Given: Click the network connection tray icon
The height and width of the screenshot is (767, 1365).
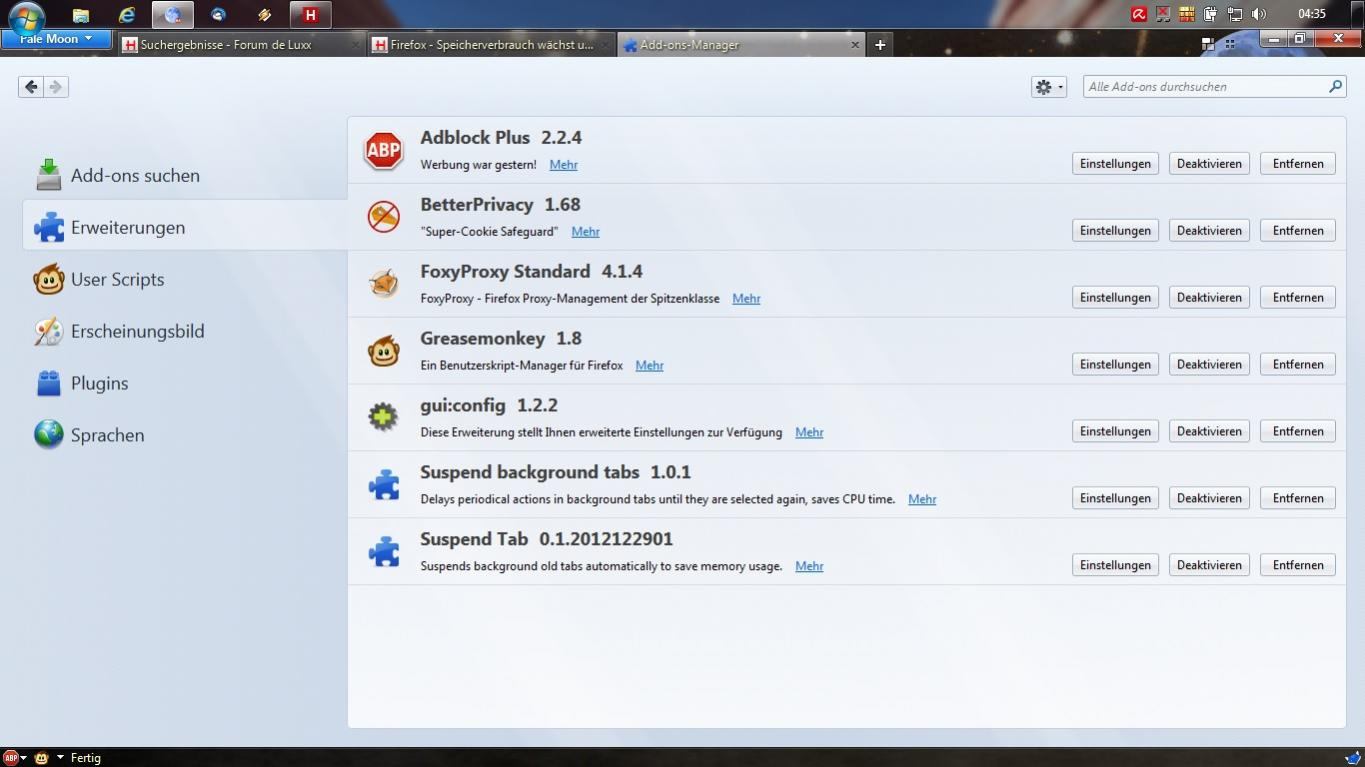Looking at the screenshot, I should click(x=1234, y=14).
